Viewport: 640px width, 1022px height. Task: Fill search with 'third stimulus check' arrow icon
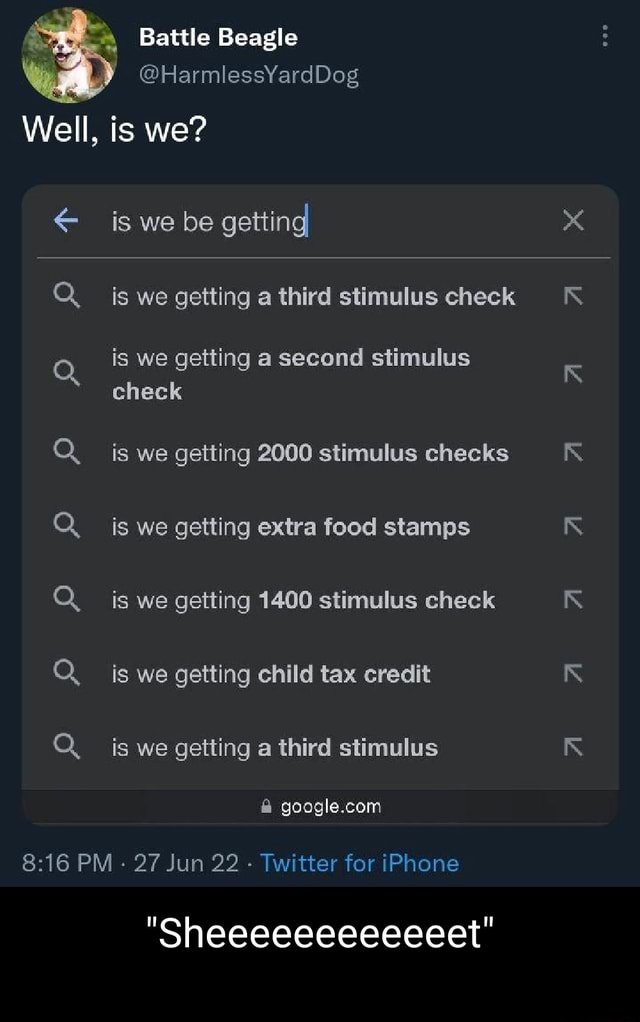(573, 297)
